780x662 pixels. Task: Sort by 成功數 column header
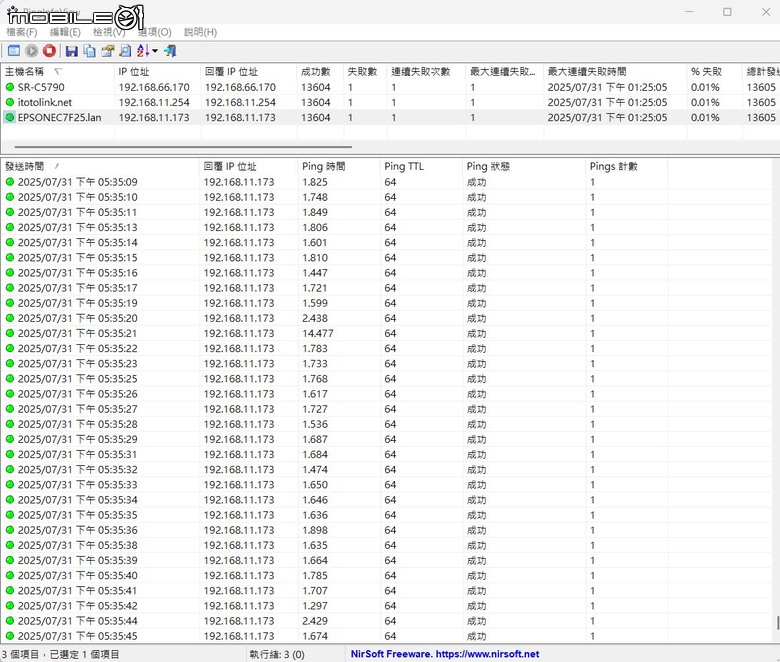(320, 72)
